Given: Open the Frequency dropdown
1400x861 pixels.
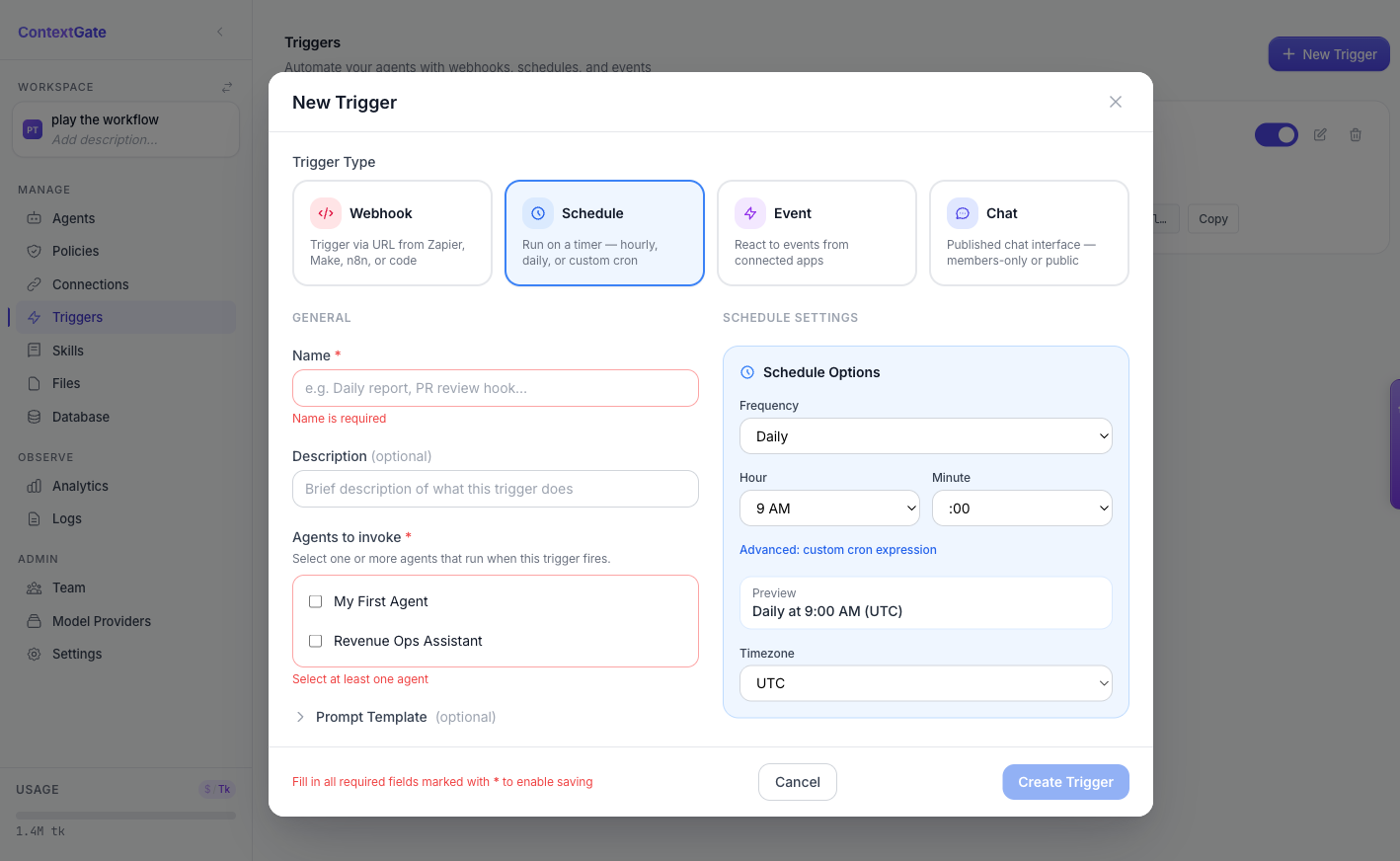Looking at the screenshot, I should [x=926, y=436].
